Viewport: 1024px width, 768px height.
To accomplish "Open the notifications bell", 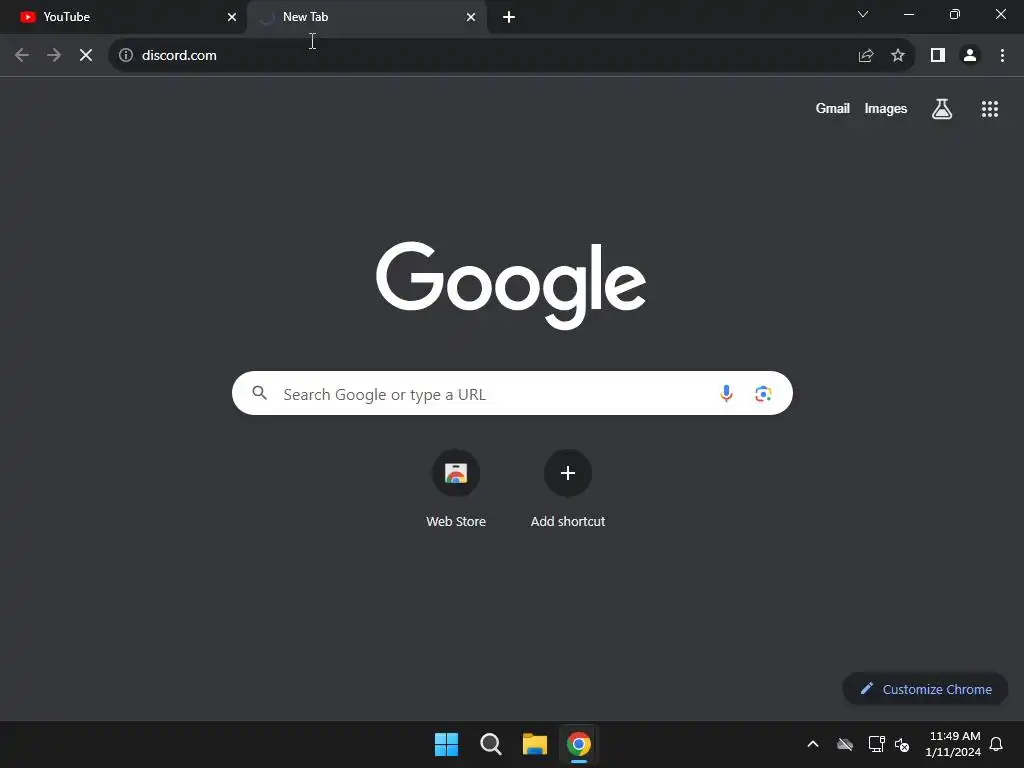I will [x=996, y=744].
